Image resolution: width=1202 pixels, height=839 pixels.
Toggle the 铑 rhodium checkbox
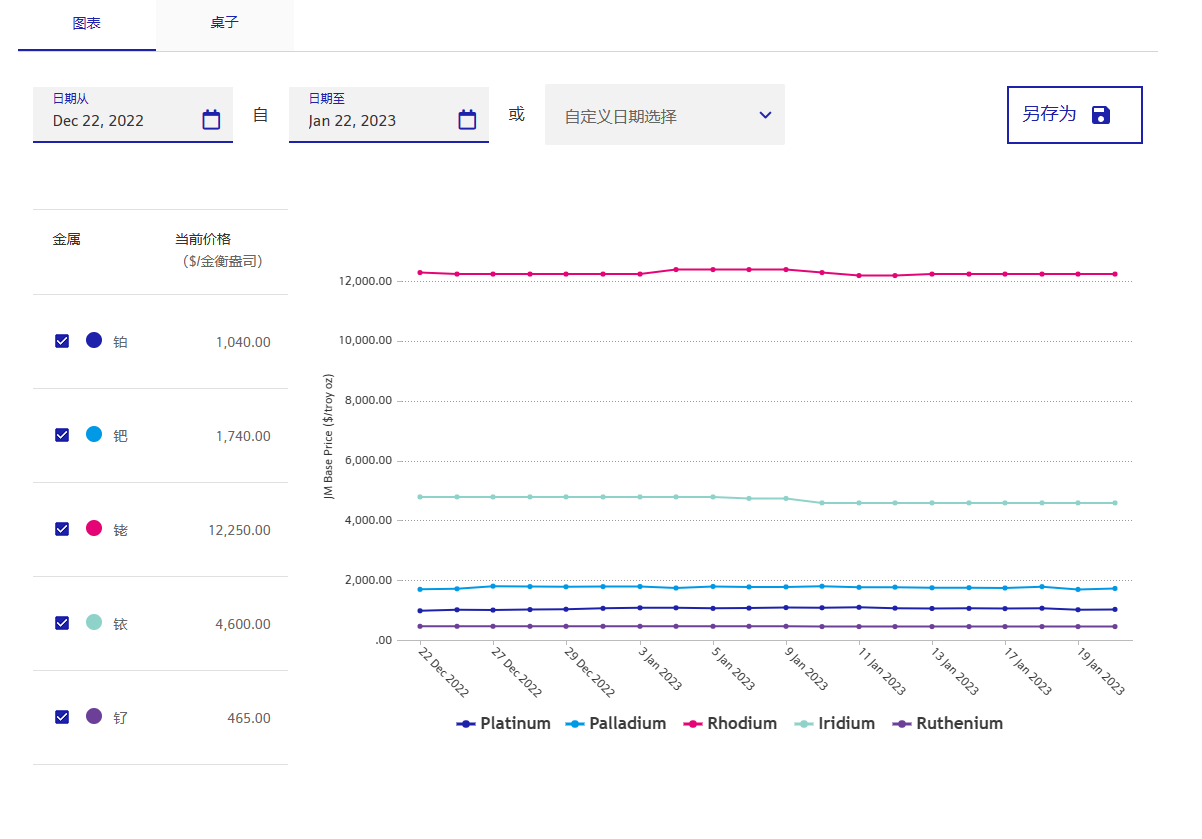[x=62, y=529]
